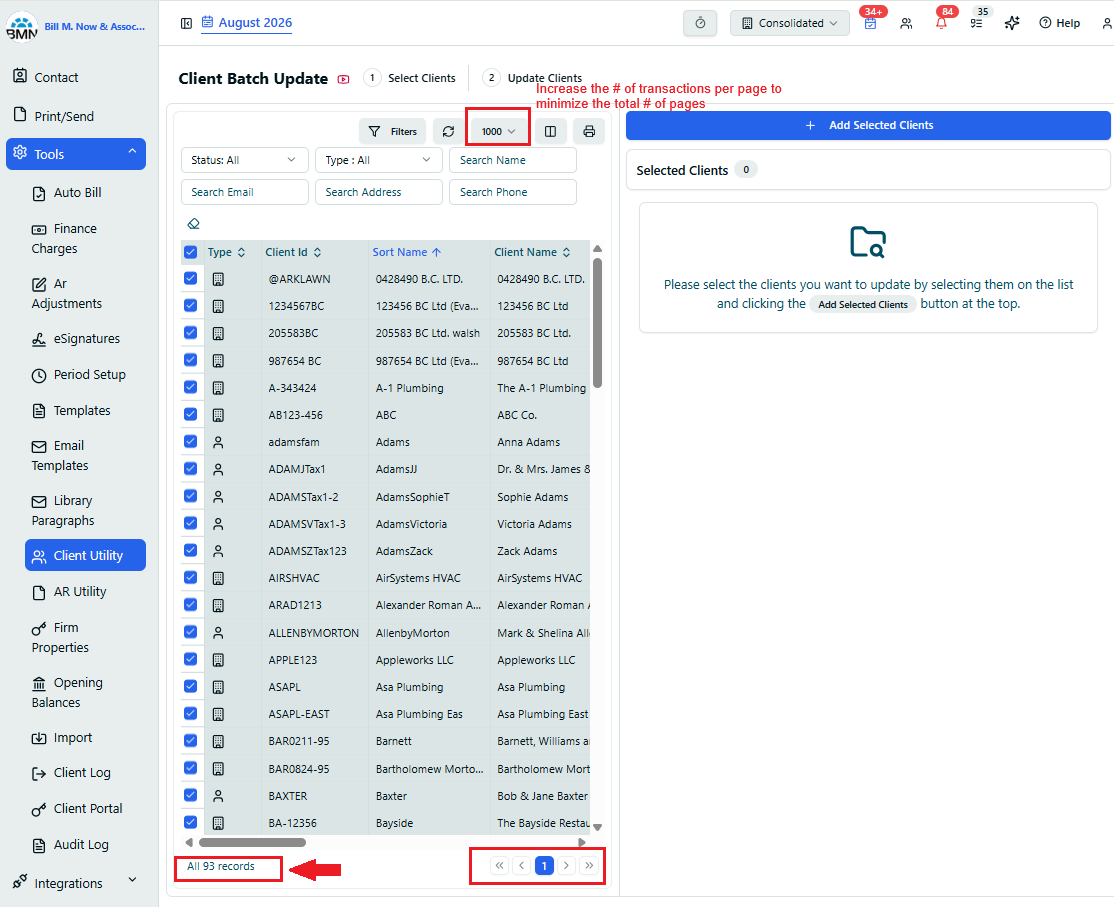Uncheck the AB123-456 client row
Image resolution: width=1114 pixels, height=907 pixels.
tap(190, 414)
